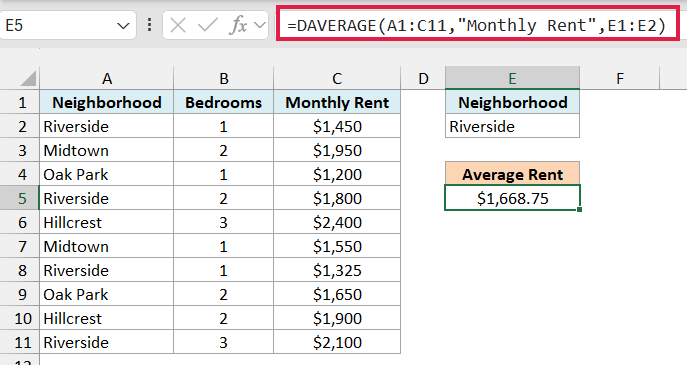Expand the formula bar chevron
The image size is (687, 365).
260,25
